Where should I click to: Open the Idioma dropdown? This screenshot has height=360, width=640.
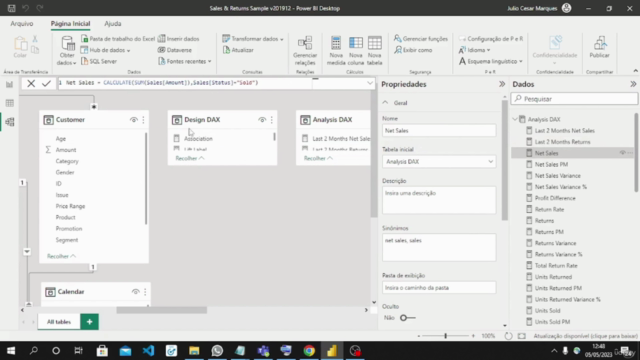(x=474, y=50)
